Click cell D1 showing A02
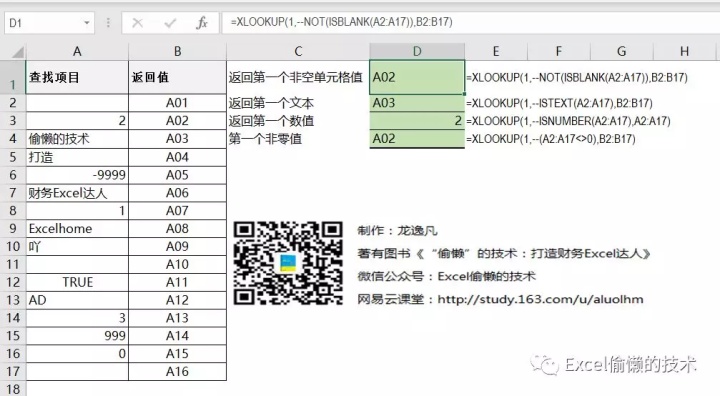The width and height of the screenshot is (720, 396). [417, 77]
